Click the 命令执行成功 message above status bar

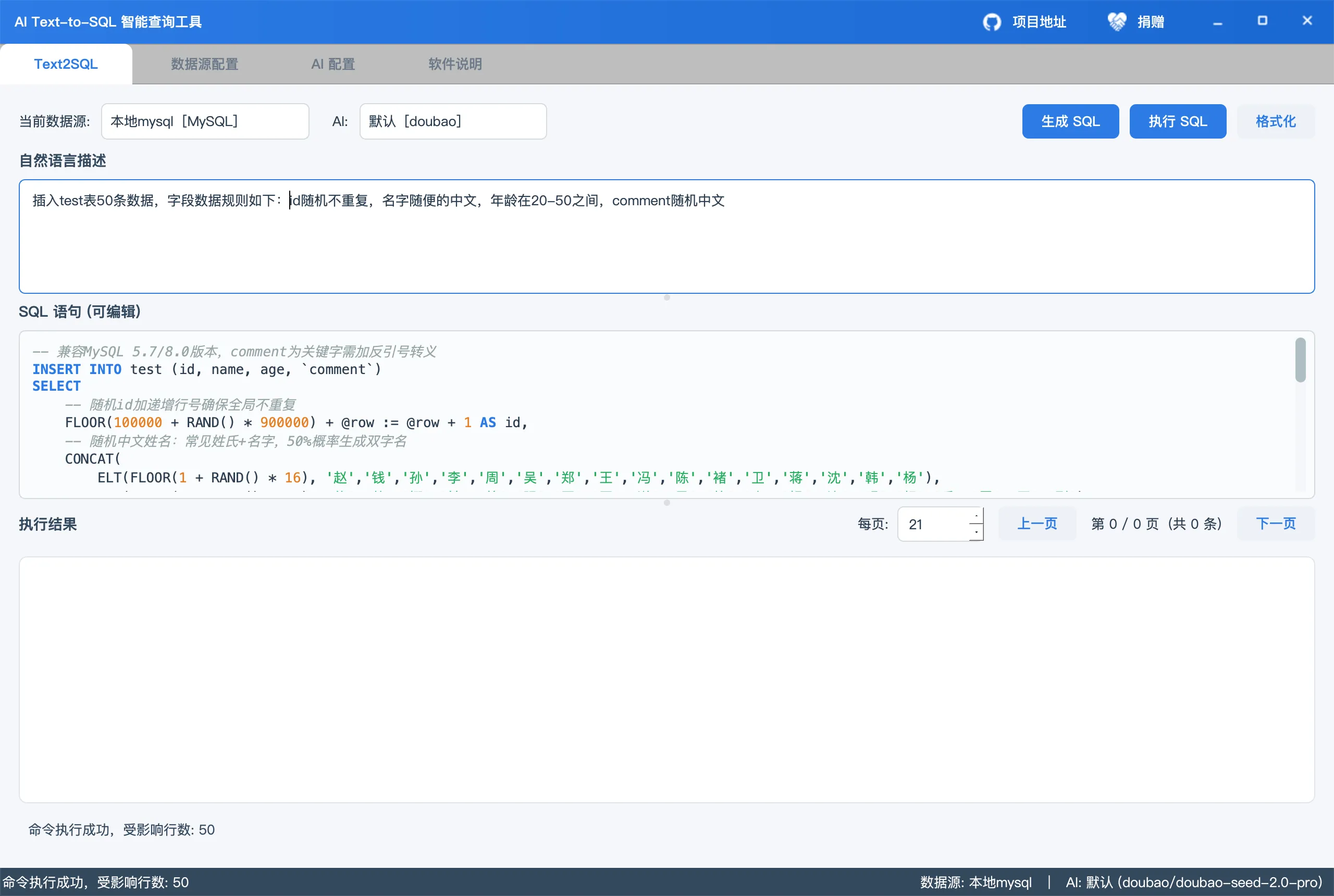(122, 830)
